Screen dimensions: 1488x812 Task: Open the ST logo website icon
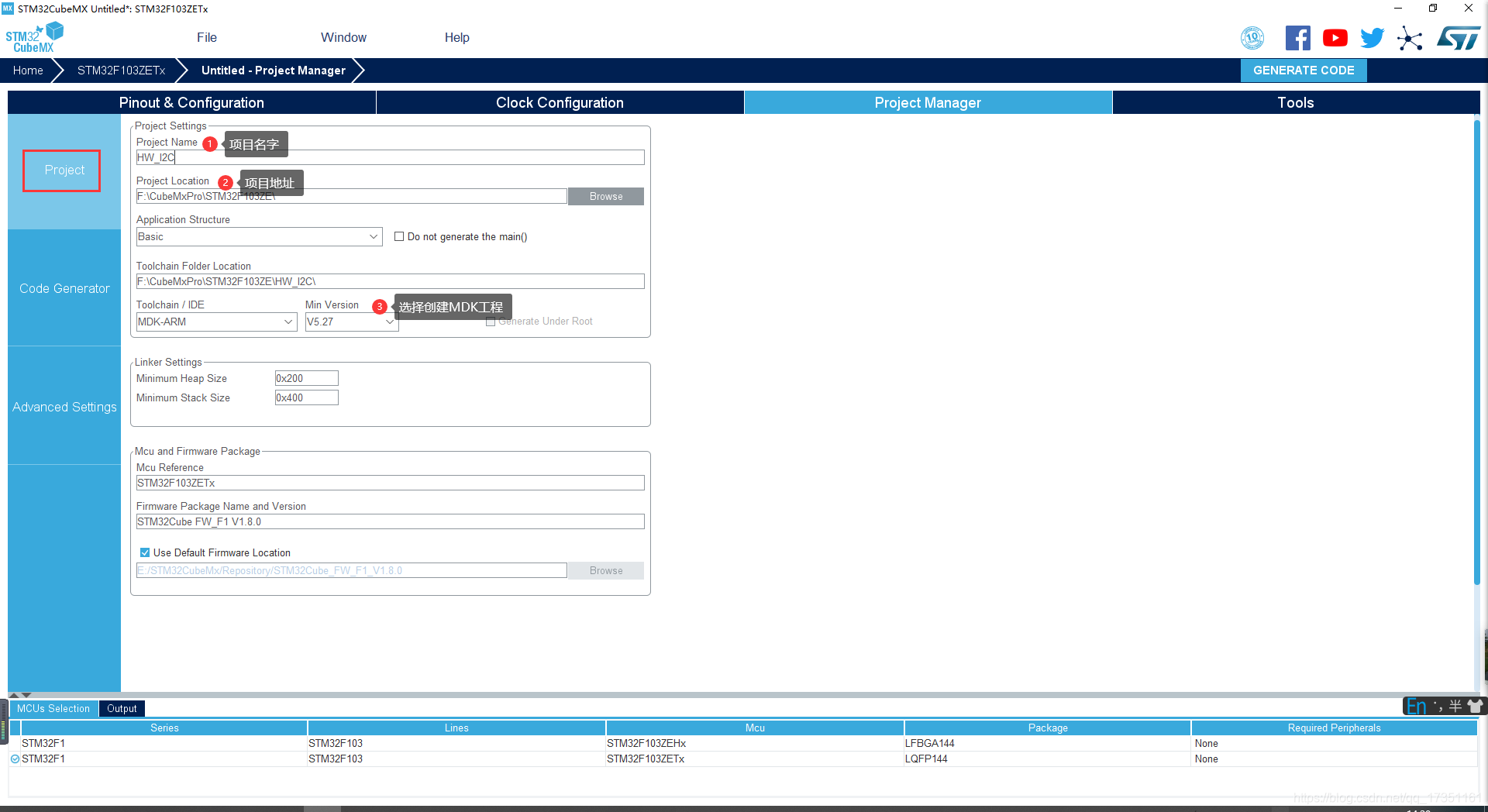coord(1458,37)
